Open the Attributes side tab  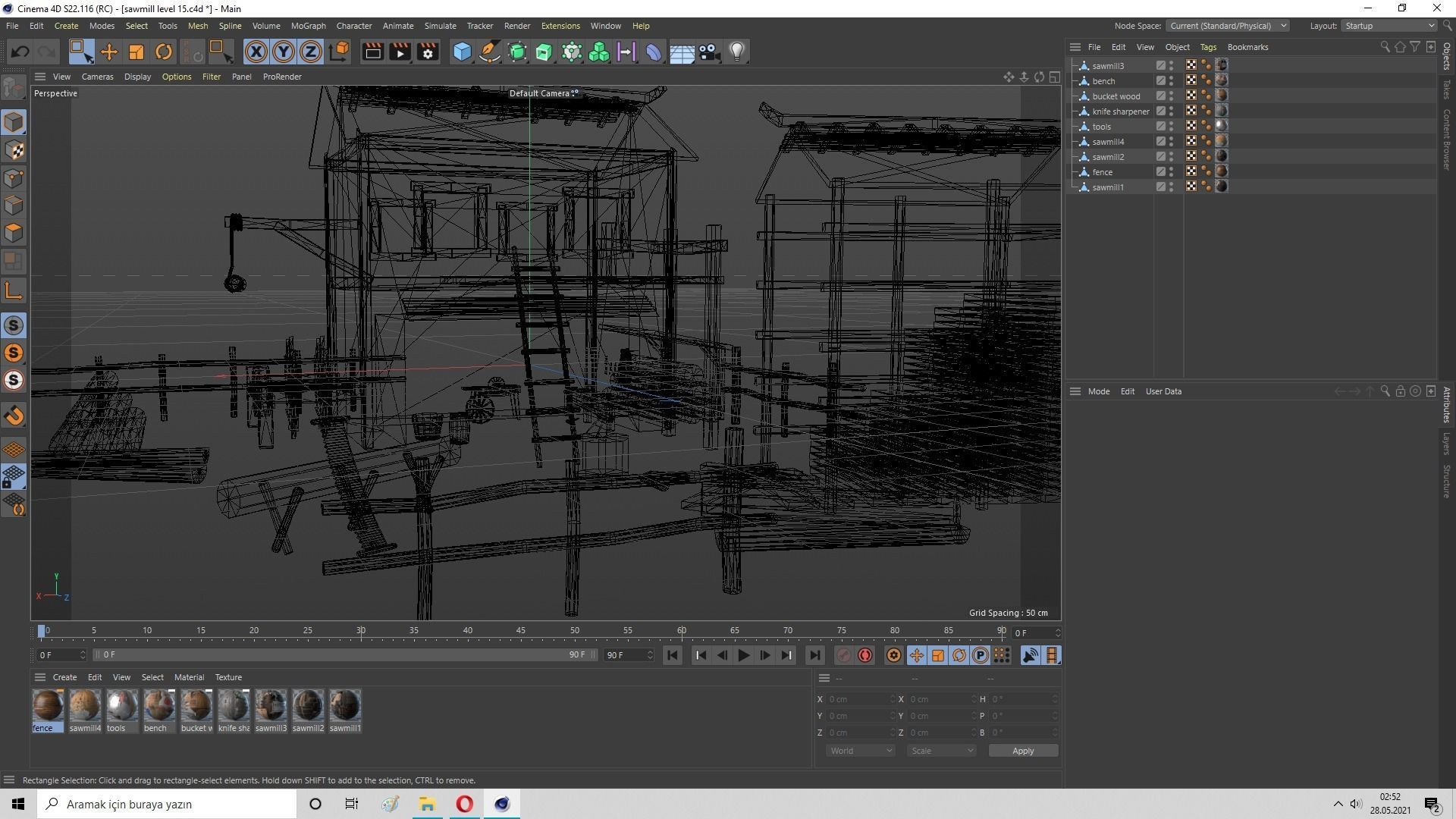click(x=1447, y=405)
